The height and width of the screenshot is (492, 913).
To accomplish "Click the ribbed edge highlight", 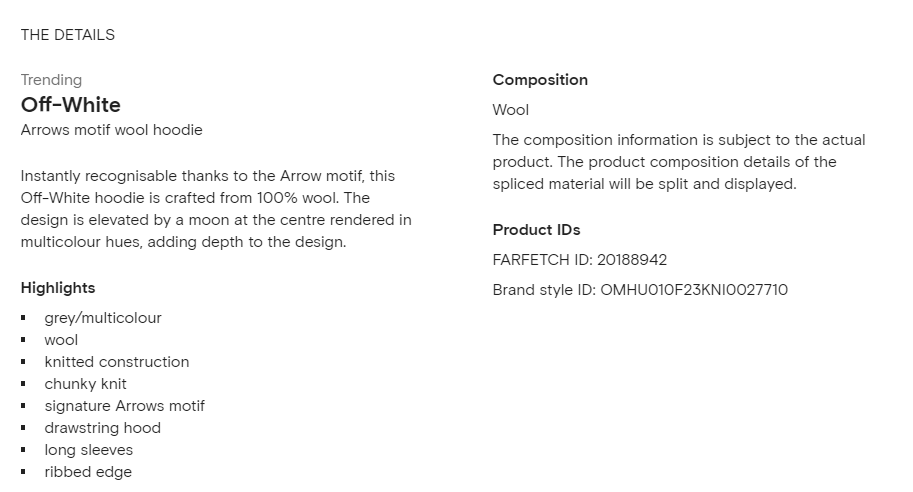I will [88, 472].
